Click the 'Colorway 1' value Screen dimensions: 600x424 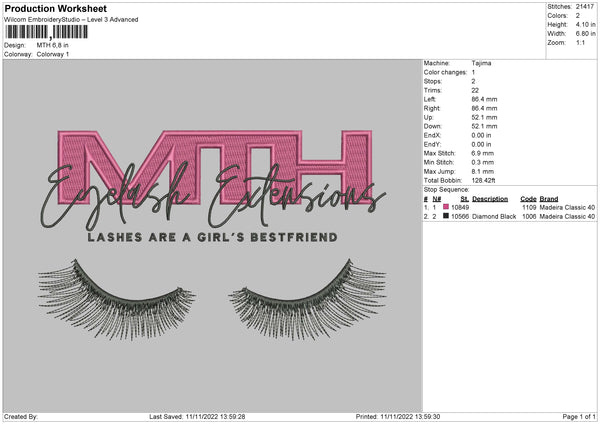click(x=53, y=54)
